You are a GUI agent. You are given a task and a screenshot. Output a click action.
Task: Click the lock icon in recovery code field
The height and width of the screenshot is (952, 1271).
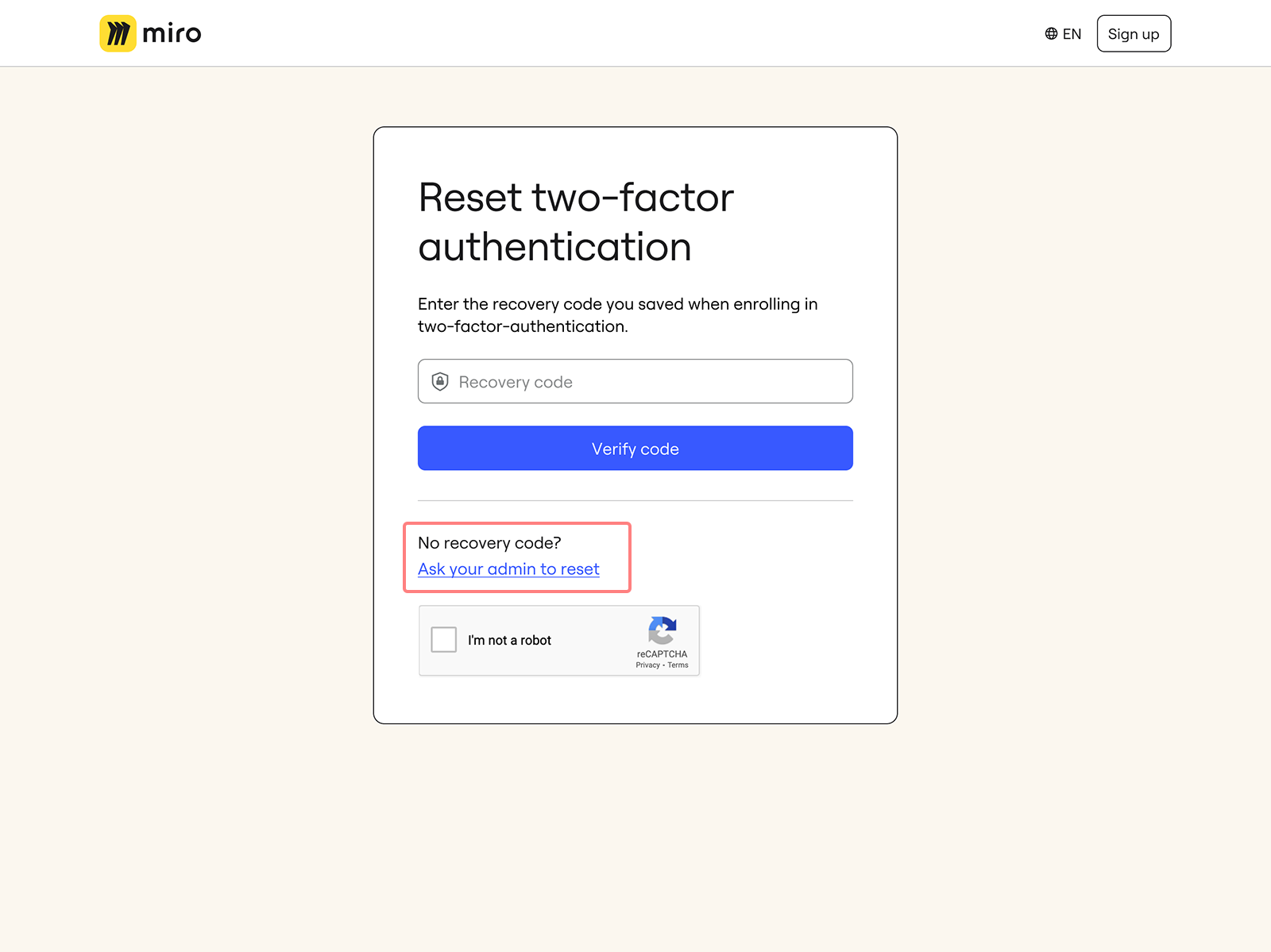[x=439, y=381]
